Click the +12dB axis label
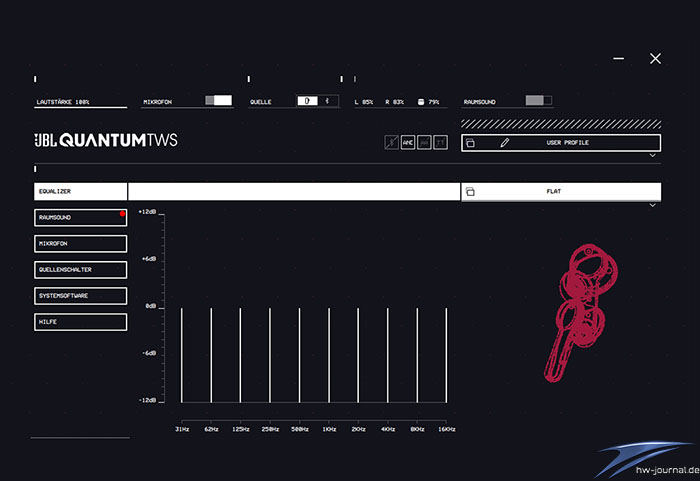Viewport: 700px width, 481px height. (x=147, y=212)
